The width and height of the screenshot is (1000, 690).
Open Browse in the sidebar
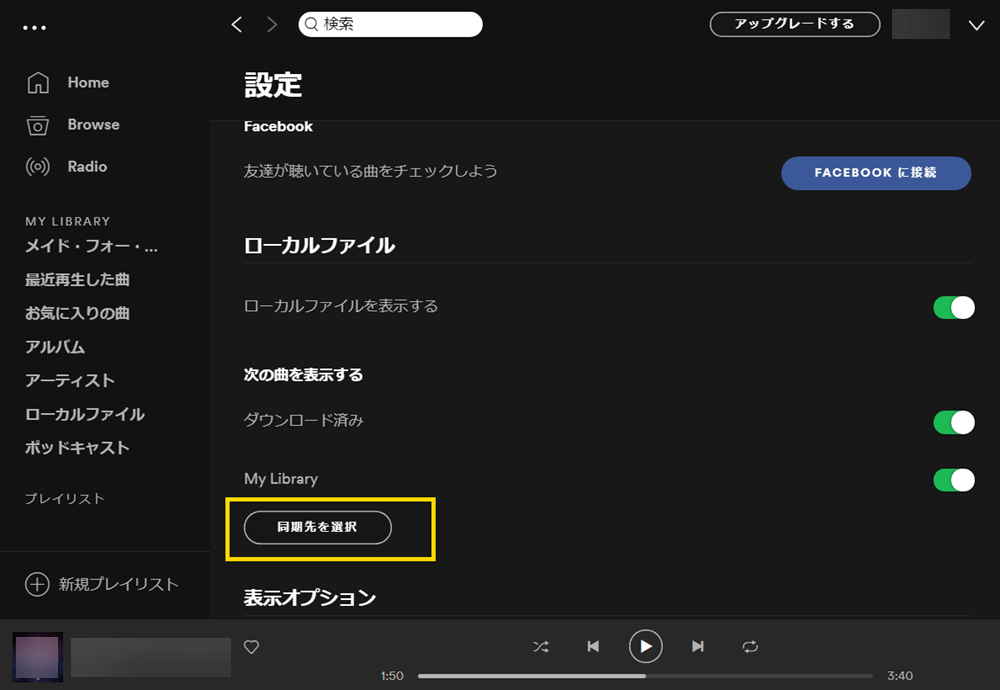pyautogui.click(x=93, y=124)
